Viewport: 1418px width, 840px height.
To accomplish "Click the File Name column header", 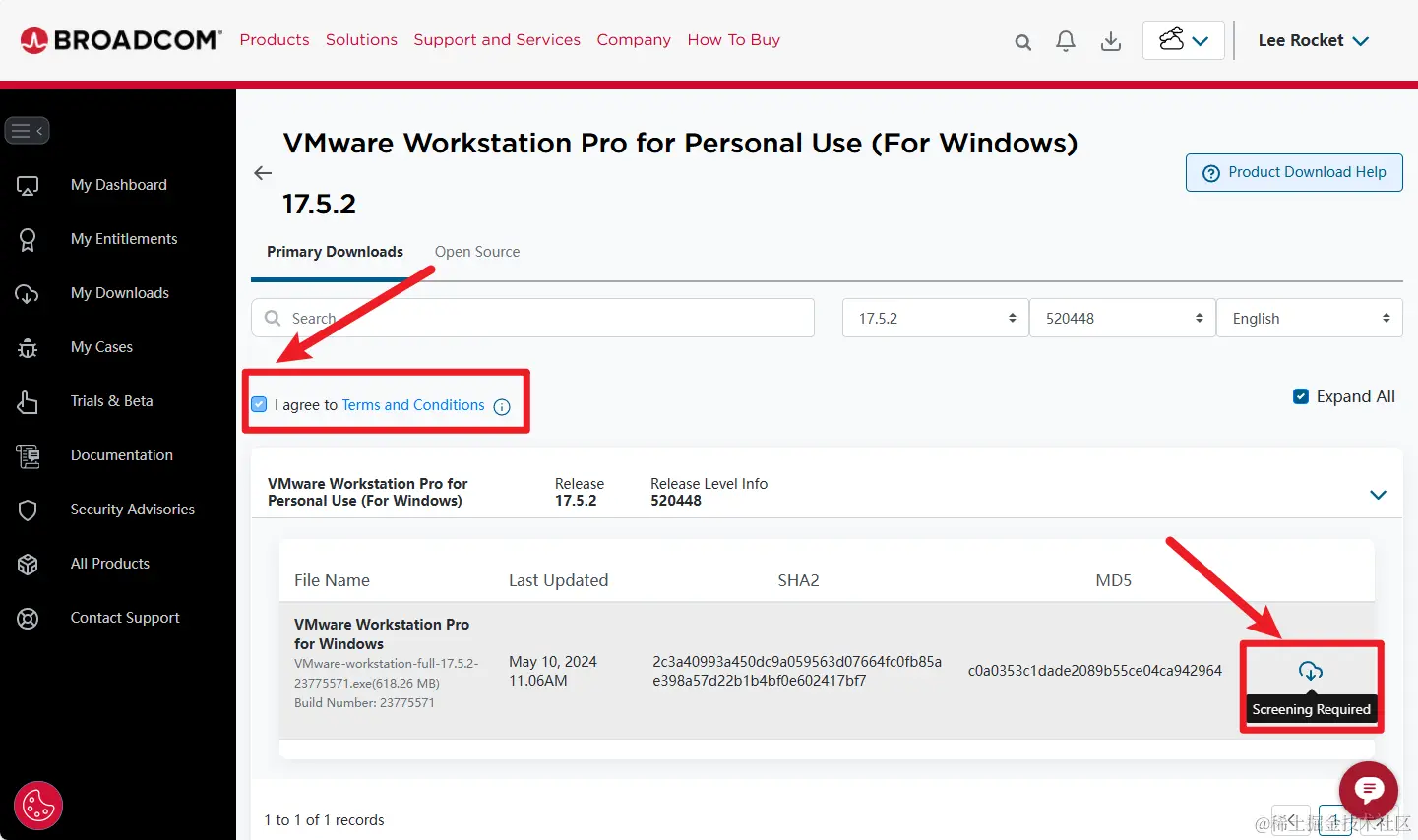I will point(332,580).
